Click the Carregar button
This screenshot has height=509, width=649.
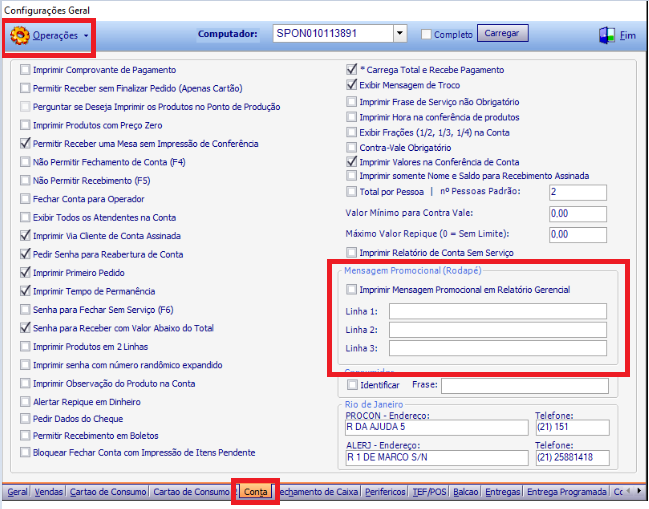coord(502,33)
